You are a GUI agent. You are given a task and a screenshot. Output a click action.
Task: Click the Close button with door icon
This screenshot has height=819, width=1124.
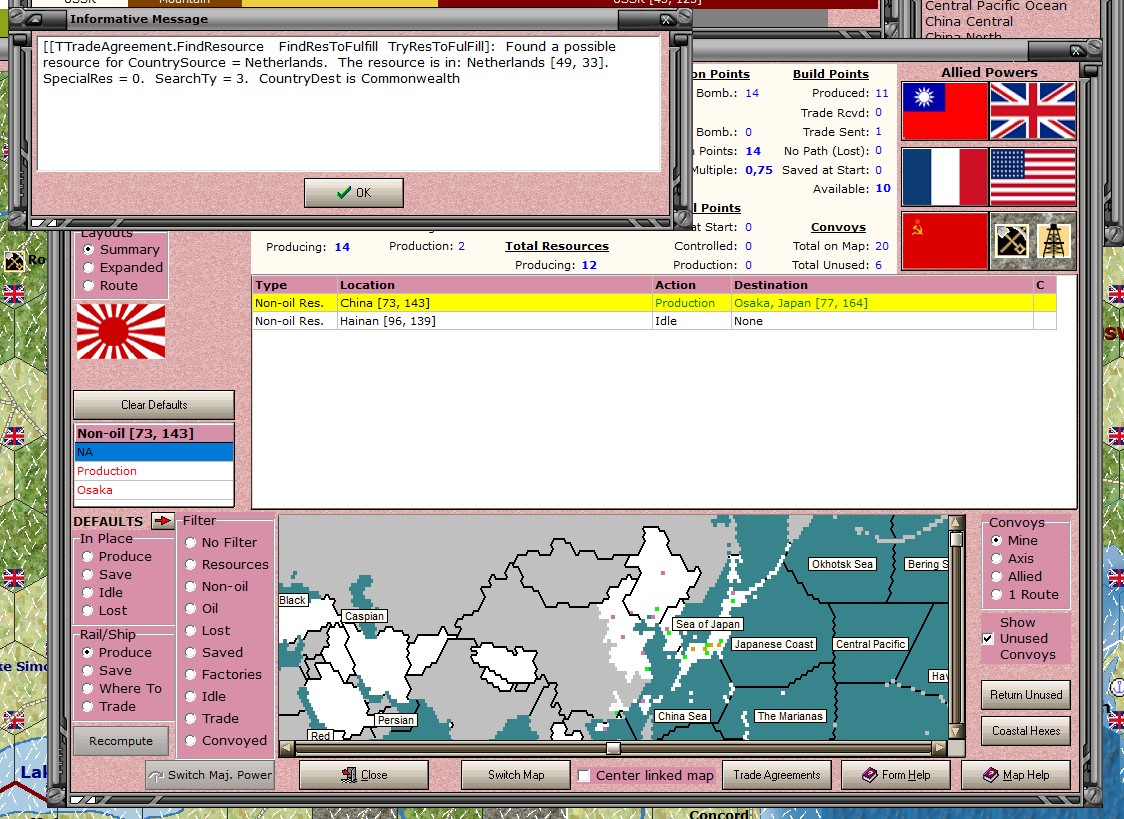(364, 775)
